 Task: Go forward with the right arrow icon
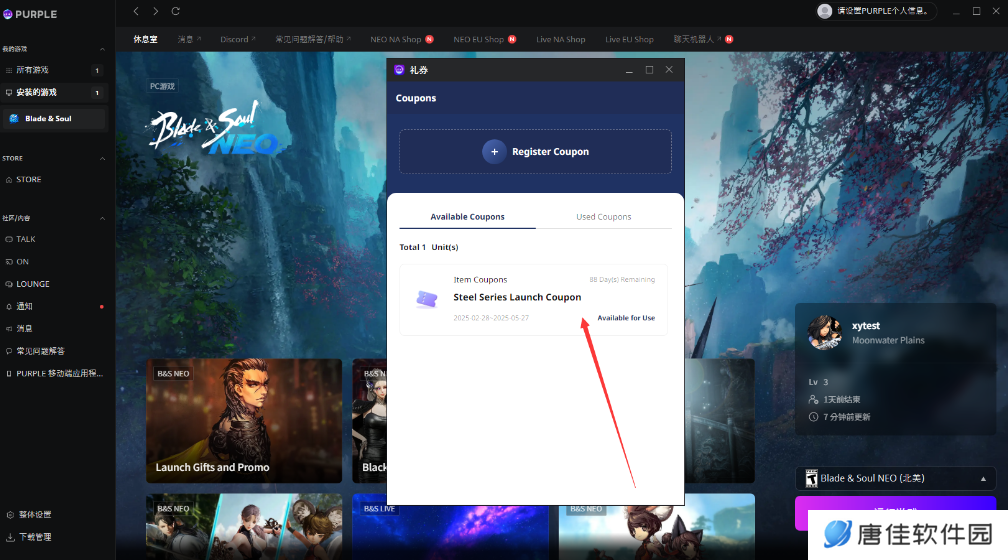click(156, 11)
